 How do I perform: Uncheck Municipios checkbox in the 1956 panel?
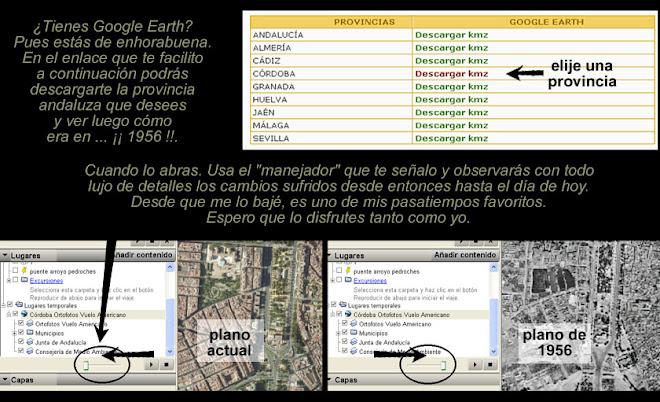pos(344,332)
